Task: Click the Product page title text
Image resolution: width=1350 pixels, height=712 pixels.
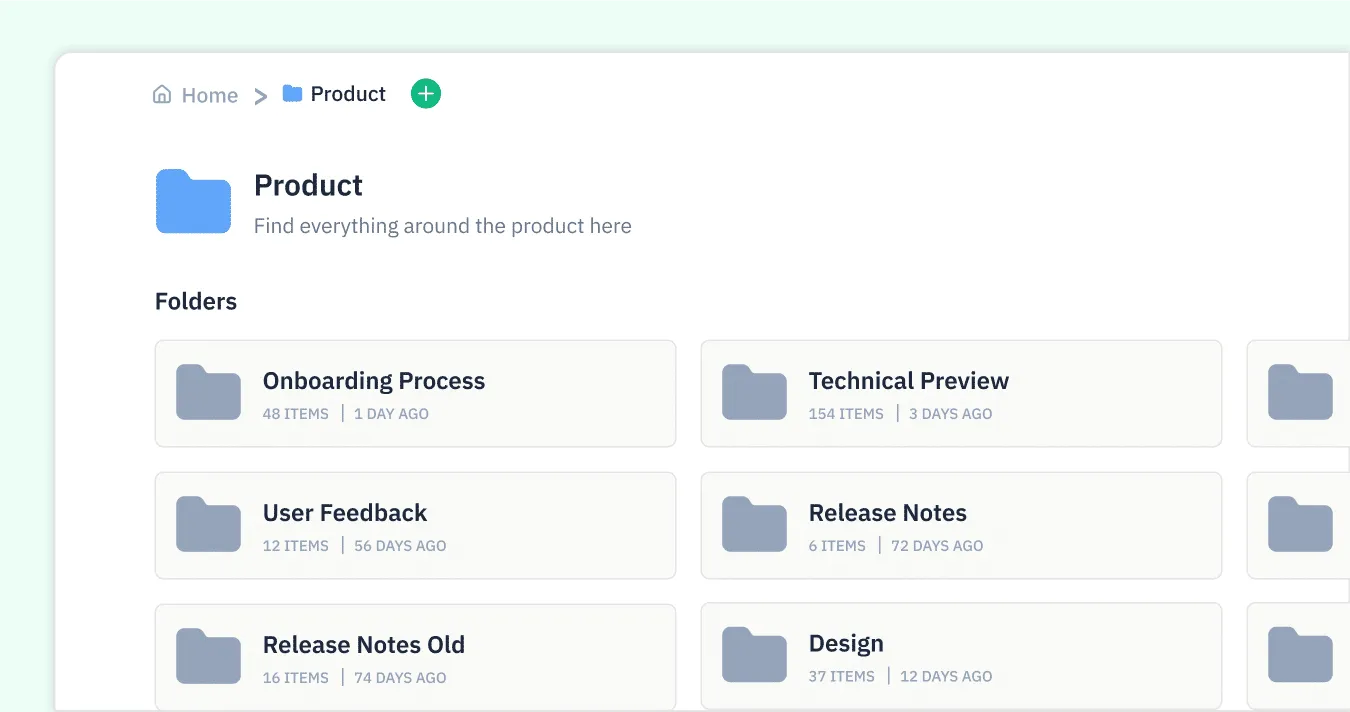Action: [308, 185]
